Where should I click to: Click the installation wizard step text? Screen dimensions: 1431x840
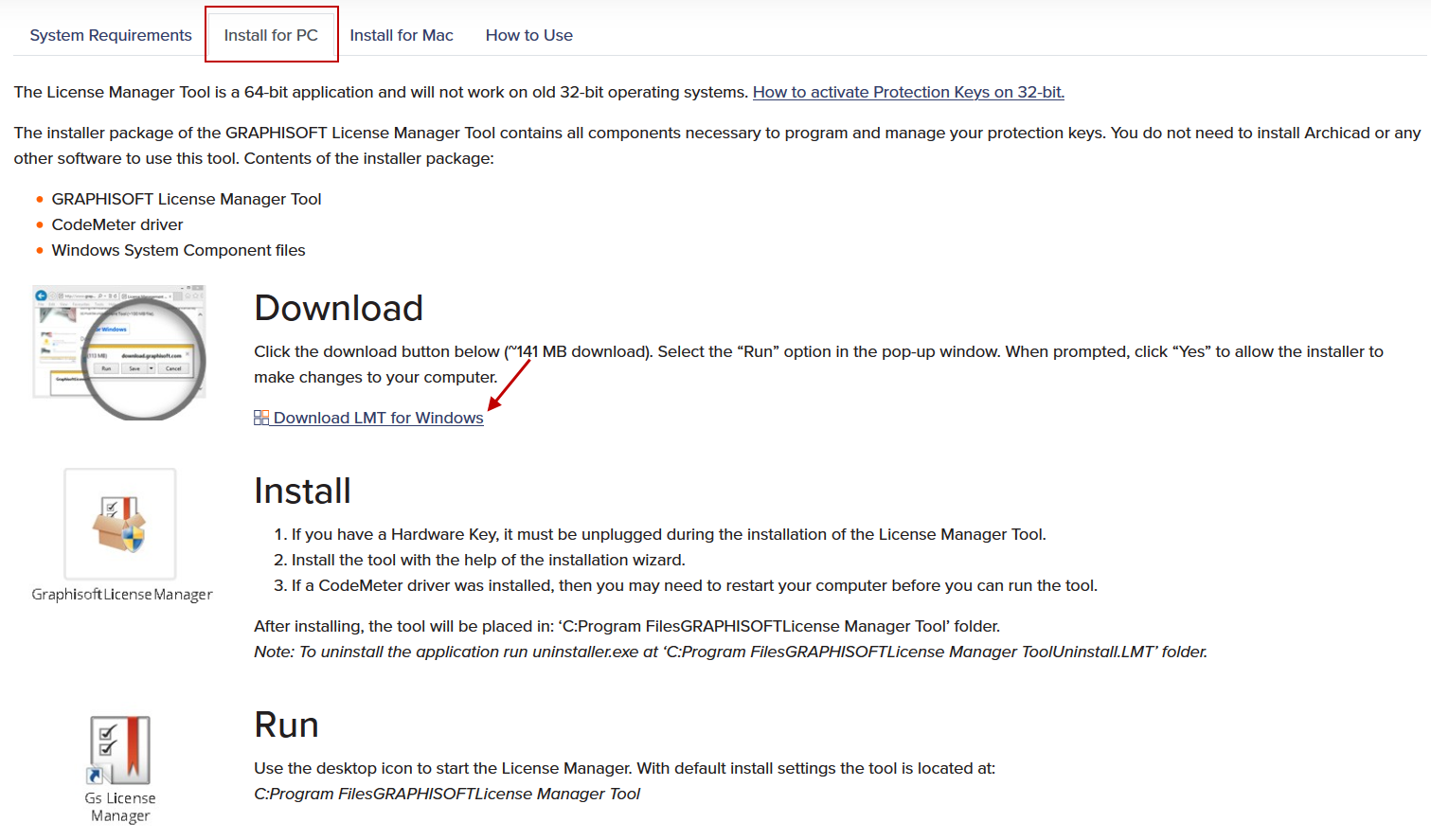tap(488, 560)
